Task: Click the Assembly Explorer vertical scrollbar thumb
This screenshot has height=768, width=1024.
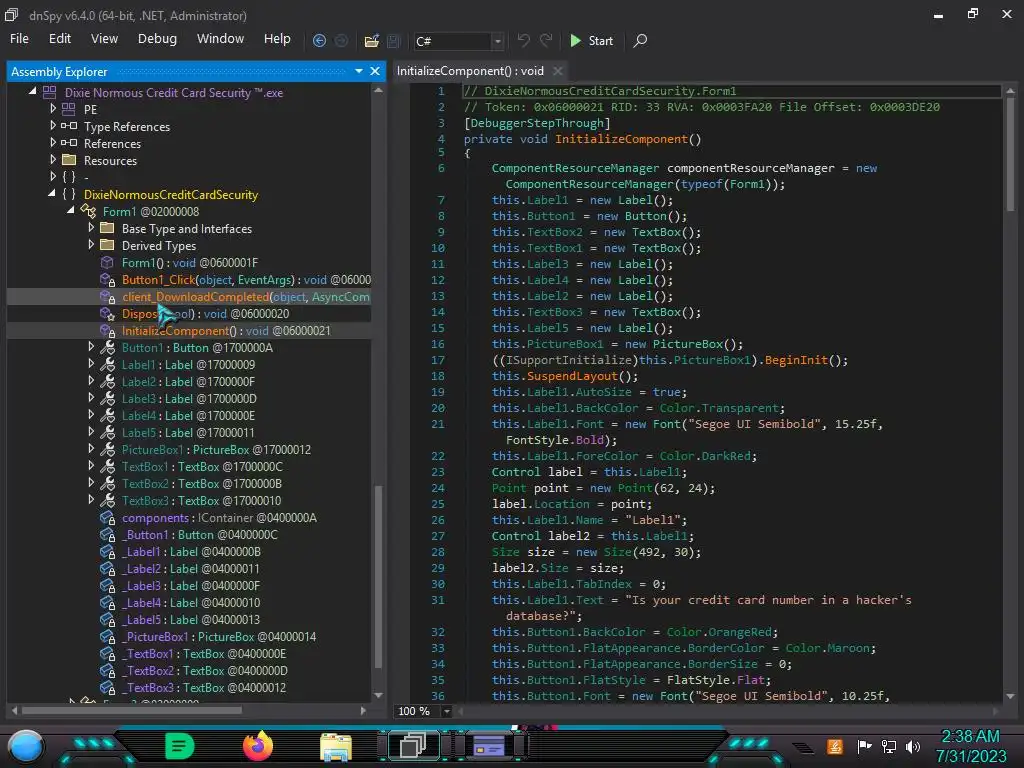Action: (378, 578)
